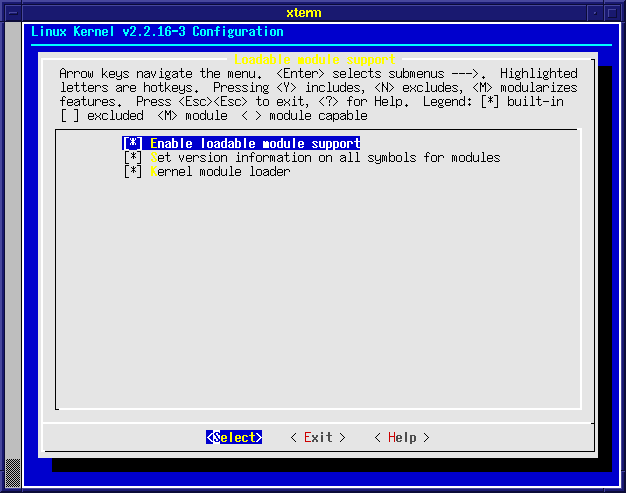
Task: Click the Linux Kernel v2.2.16-3 Configuration header
Action: click(x=157, y=32)
